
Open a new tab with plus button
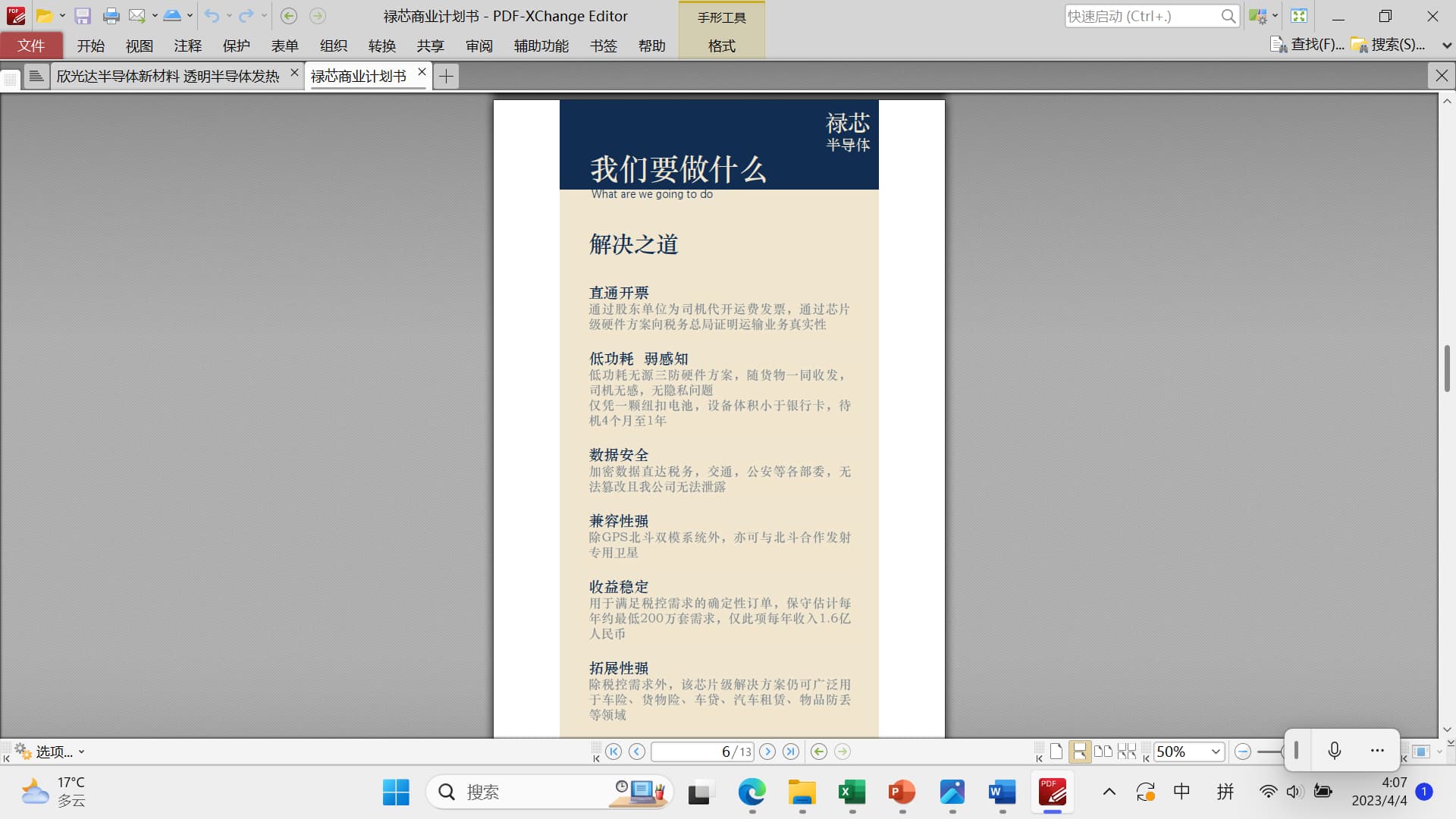pyautogui.click(x=446, y=76)
